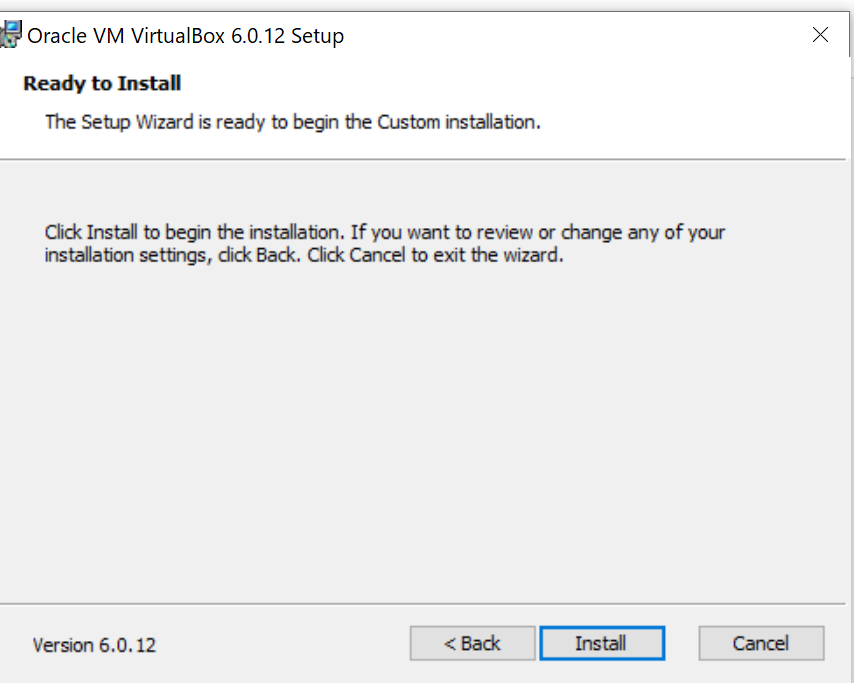Start installation with the Install button

[602, 643]
